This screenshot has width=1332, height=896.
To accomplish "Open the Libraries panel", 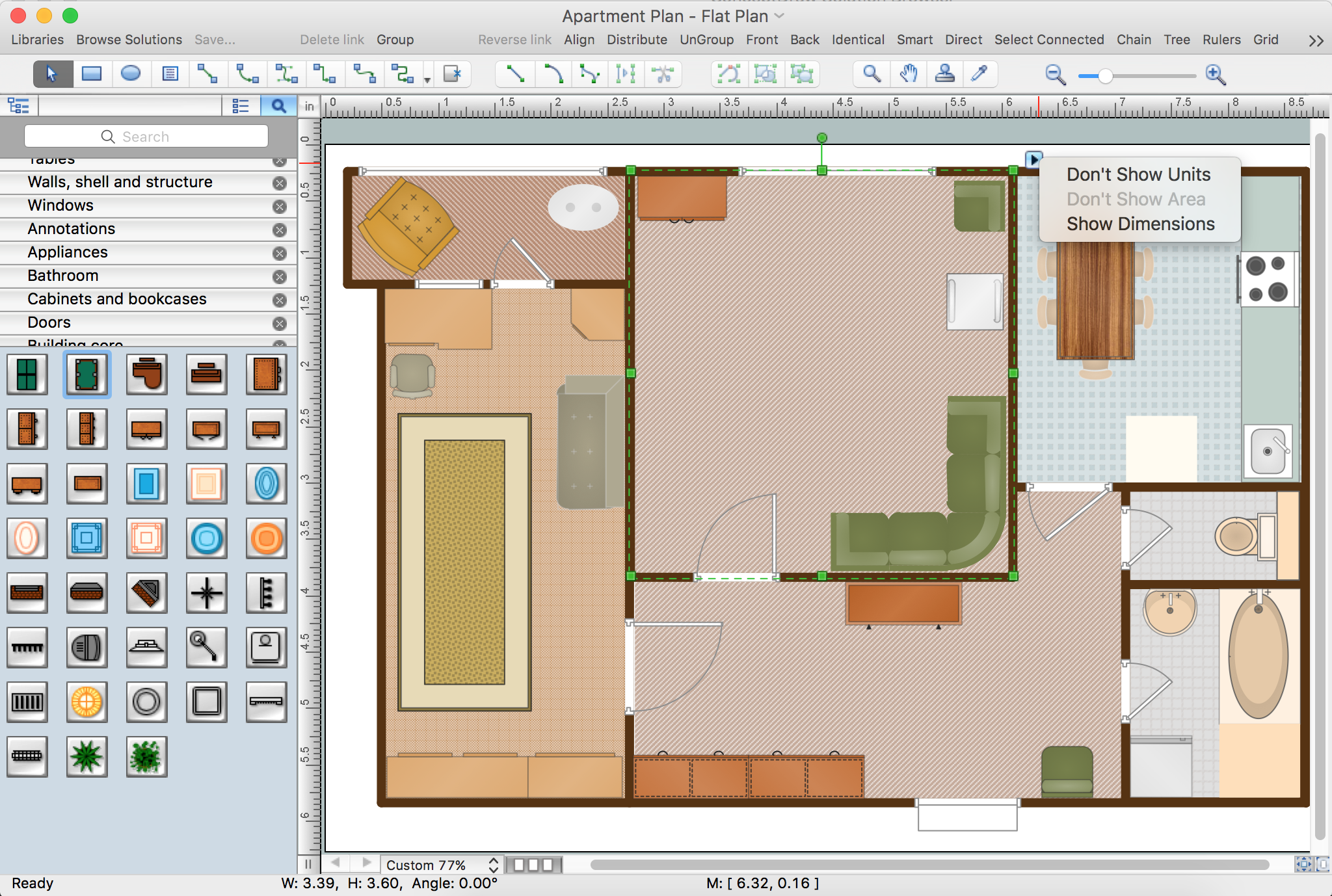I will pyautogui.click(x=37, y=40).
